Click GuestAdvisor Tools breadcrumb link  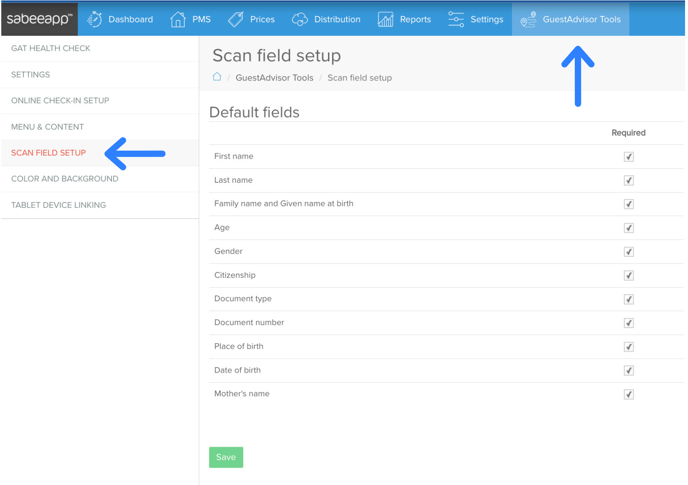274,77
